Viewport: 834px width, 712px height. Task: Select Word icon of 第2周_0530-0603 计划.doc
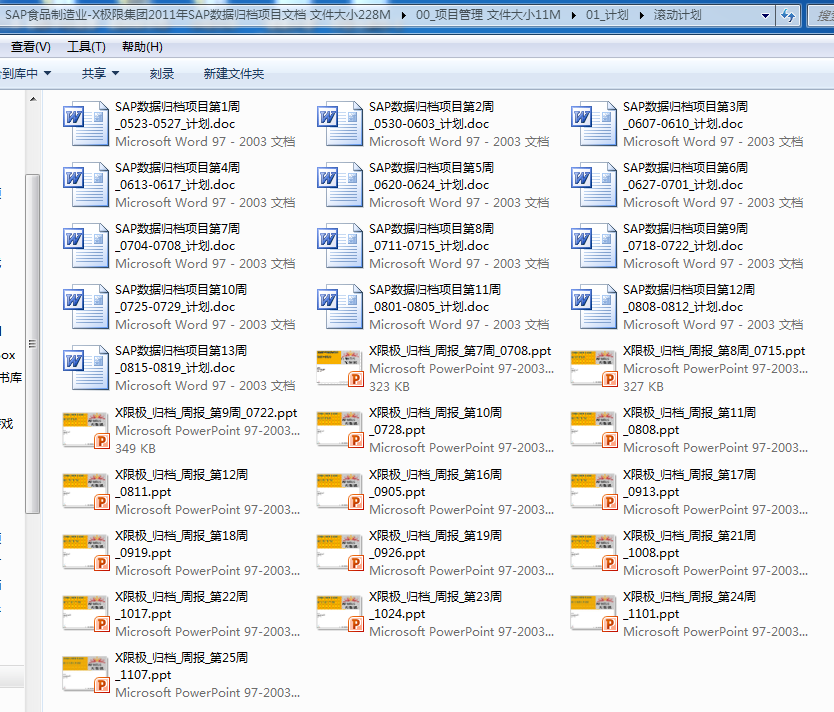click(x=339, y=123)
